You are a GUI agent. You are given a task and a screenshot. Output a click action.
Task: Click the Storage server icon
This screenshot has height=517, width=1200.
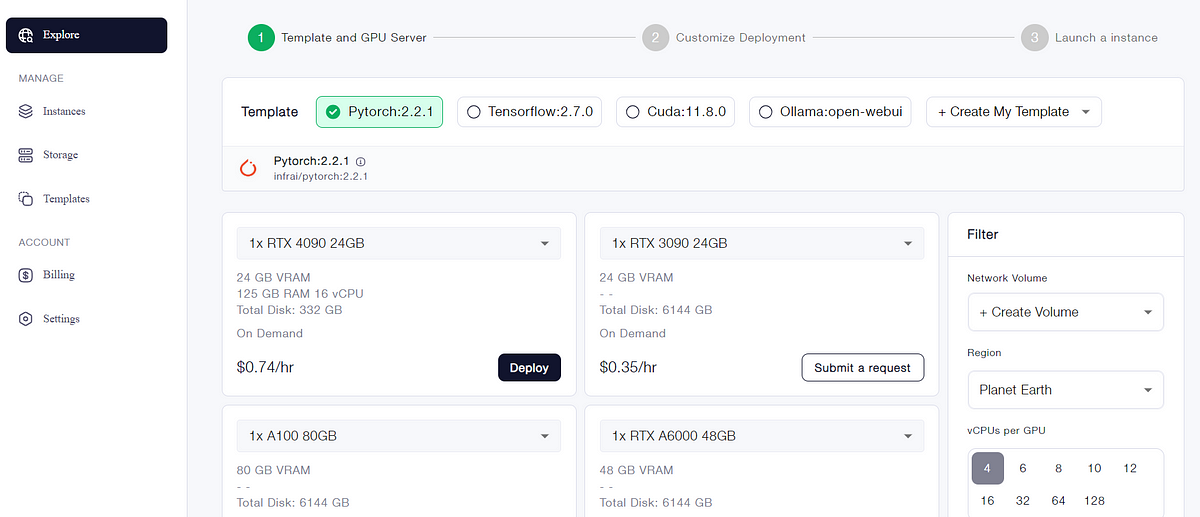26,155
